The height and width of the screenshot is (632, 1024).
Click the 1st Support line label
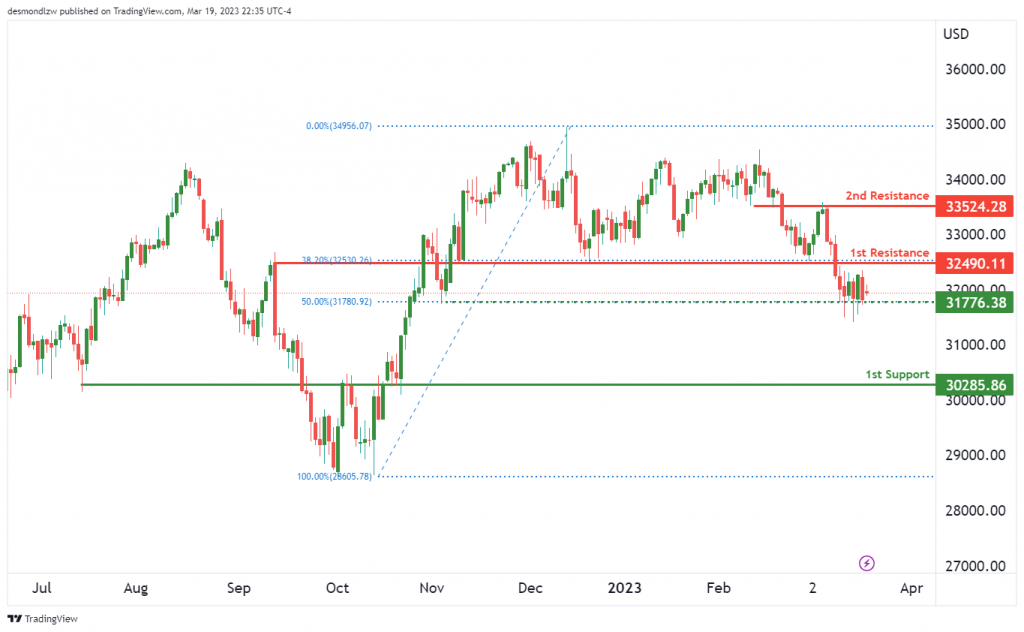(x=897, y=374)
